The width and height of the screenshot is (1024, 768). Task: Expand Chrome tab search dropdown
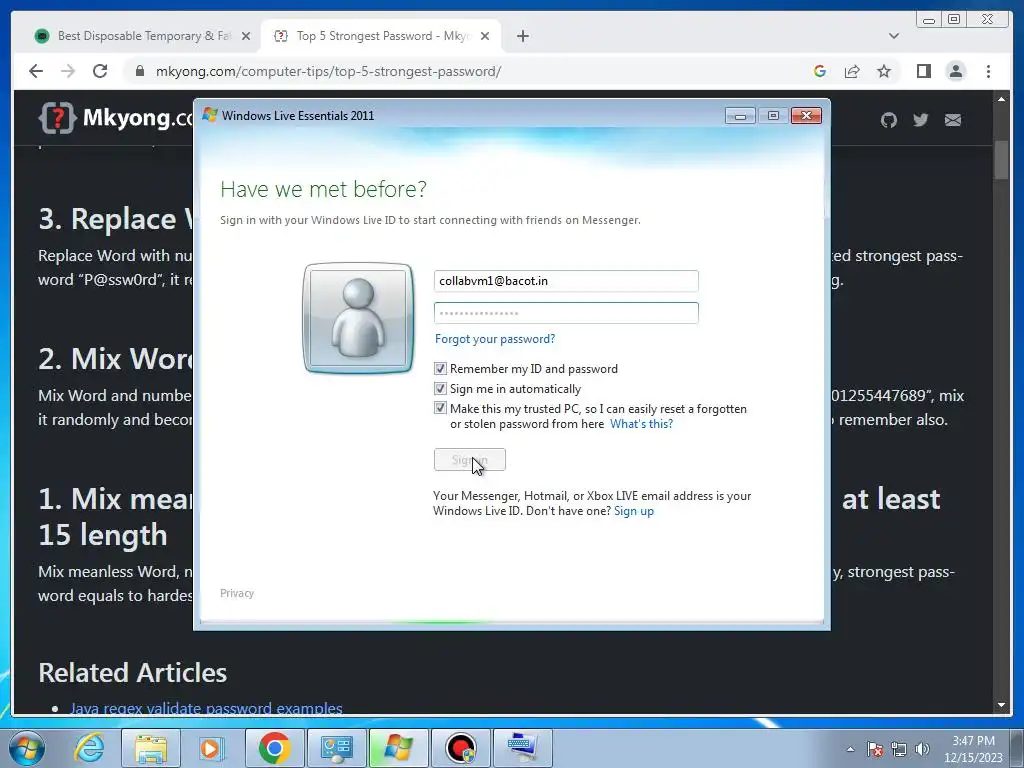893,36
